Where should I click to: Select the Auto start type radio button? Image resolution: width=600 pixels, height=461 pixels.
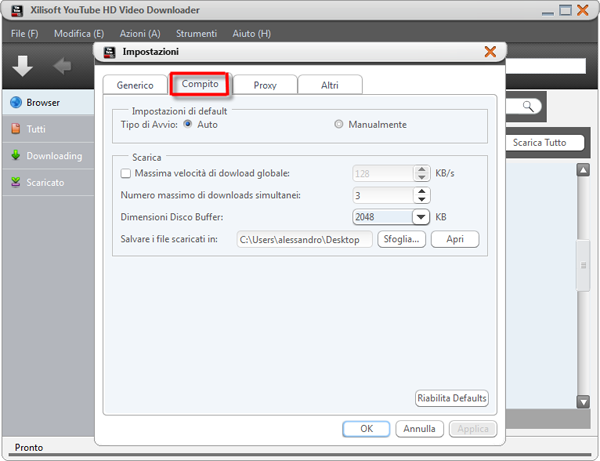pyautogui.click(x=188, y=124)
